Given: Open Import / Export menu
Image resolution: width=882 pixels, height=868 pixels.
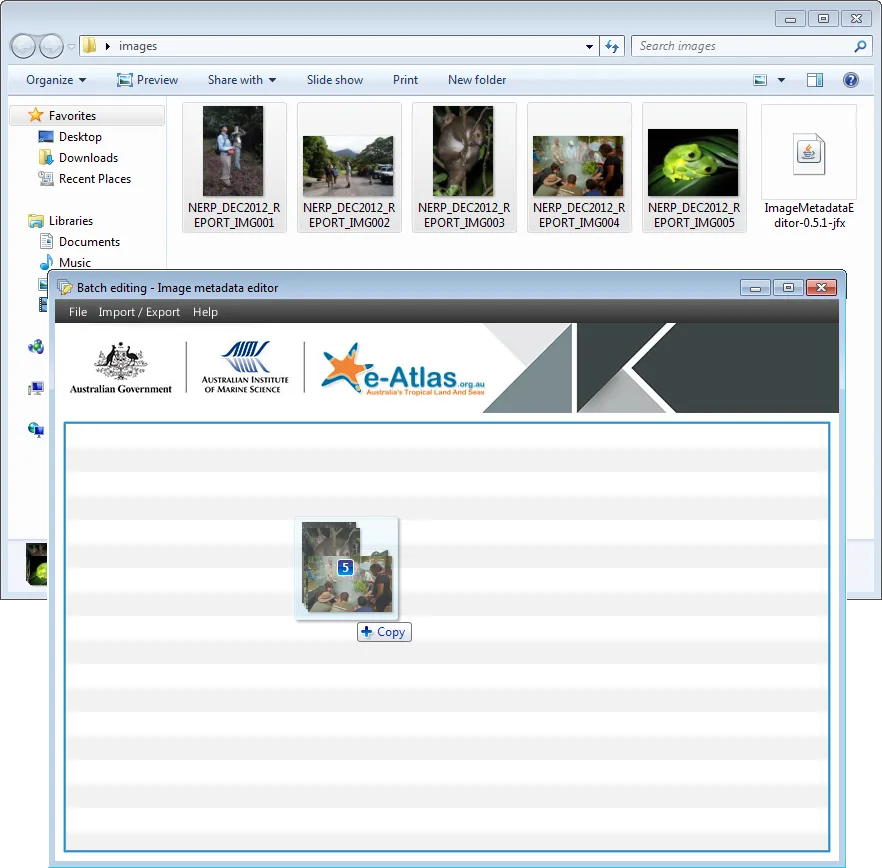Looking at the screenshot, I should coord(139,312).
